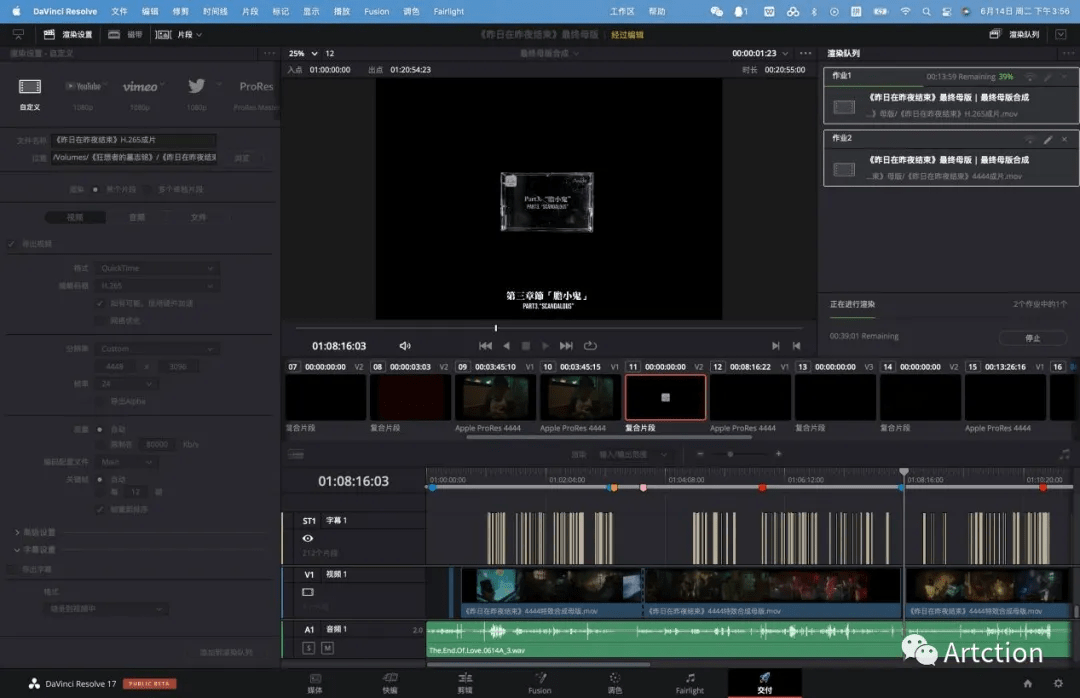Jump to last frame in viewer transport

pos(566,346)
